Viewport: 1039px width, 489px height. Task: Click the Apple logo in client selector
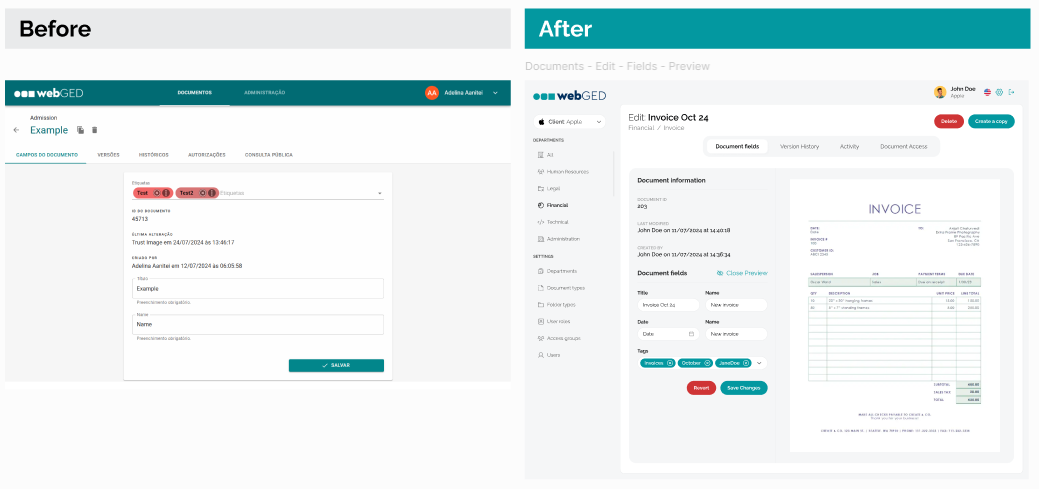click(x=541, y=122)
